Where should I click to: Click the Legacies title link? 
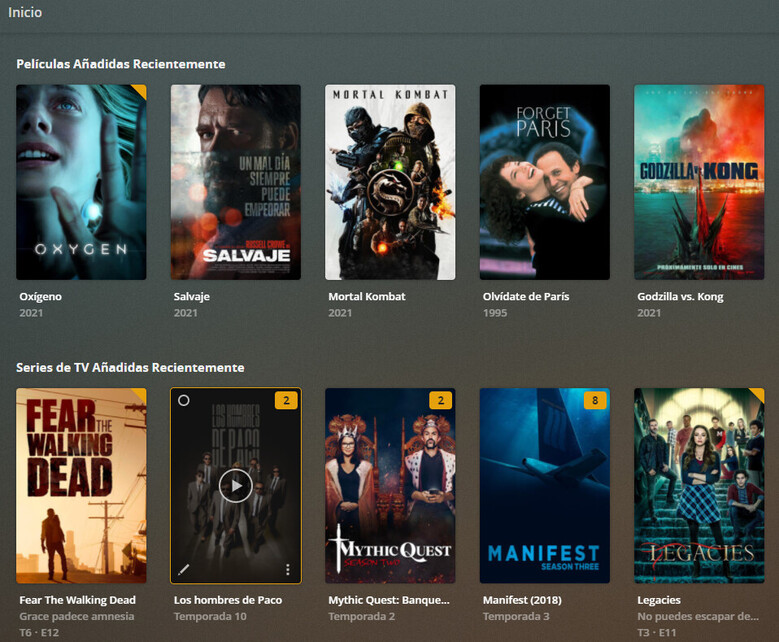click(x=659, y=600)
